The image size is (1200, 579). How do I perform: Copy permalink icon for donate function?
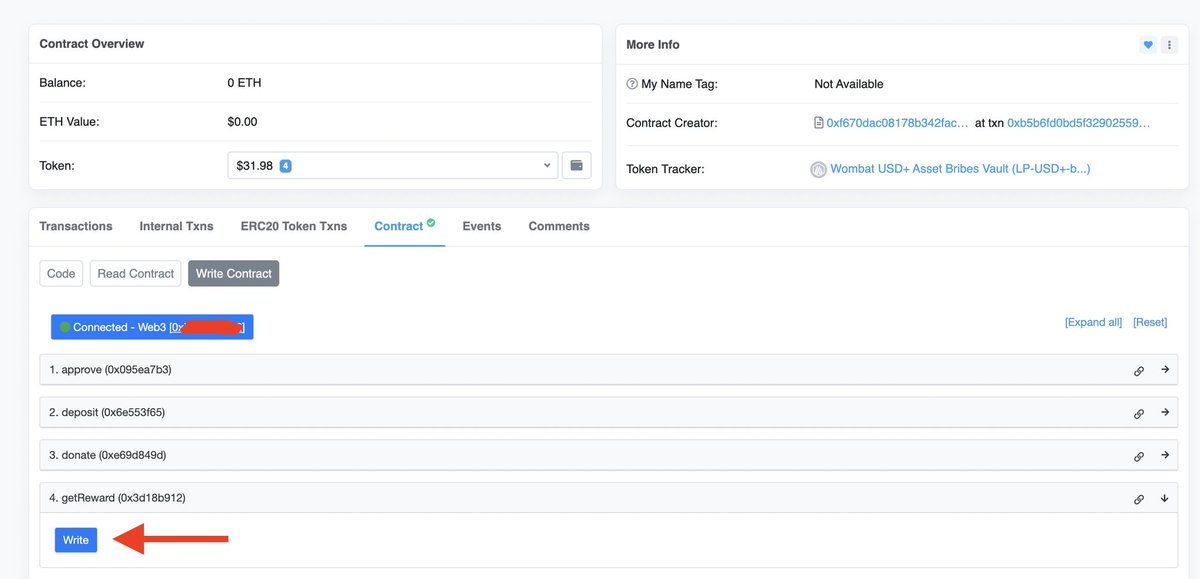click(x=1138, y=456)
